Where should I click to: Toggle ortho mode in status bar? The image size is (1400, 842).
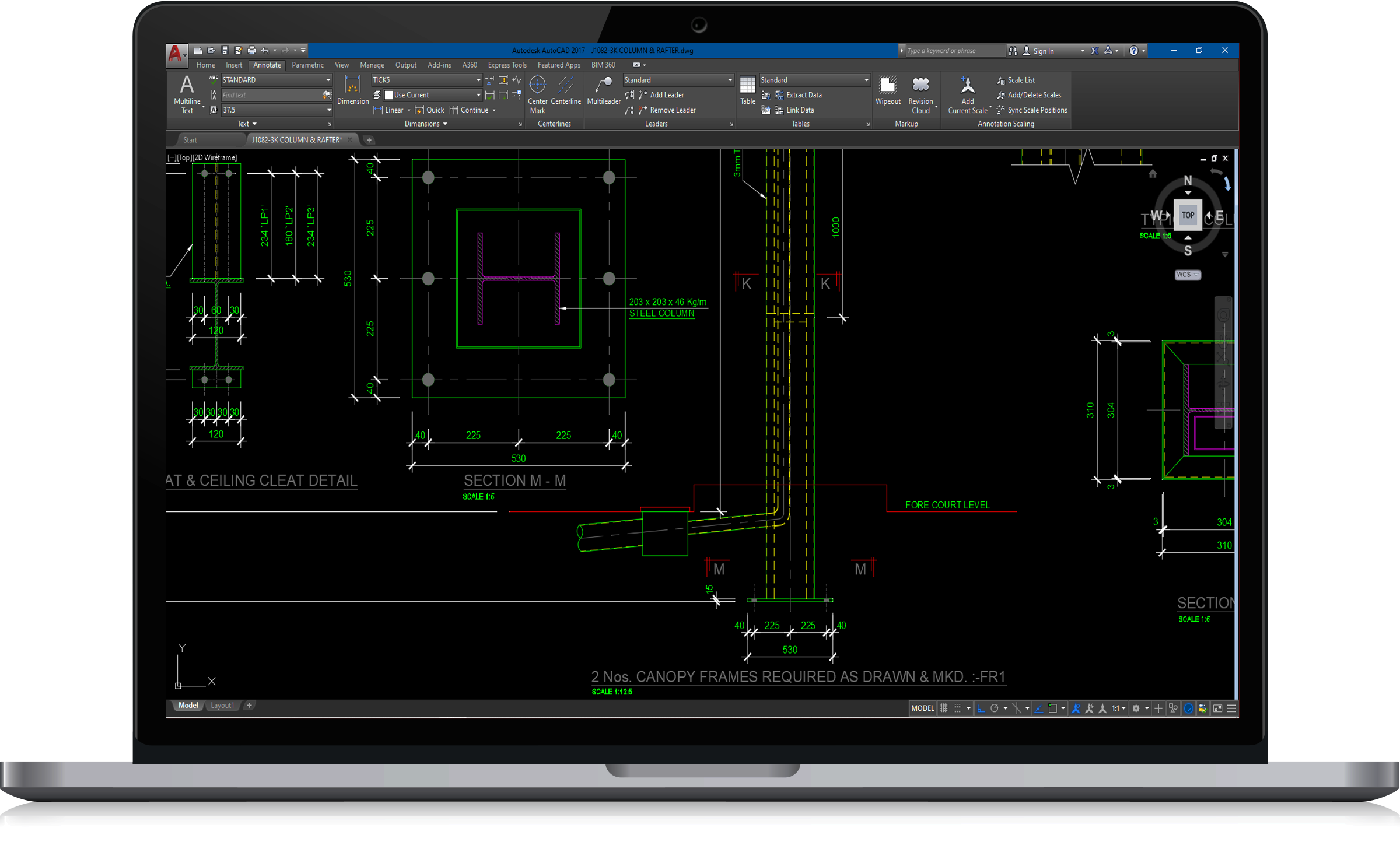coord(981,708)
